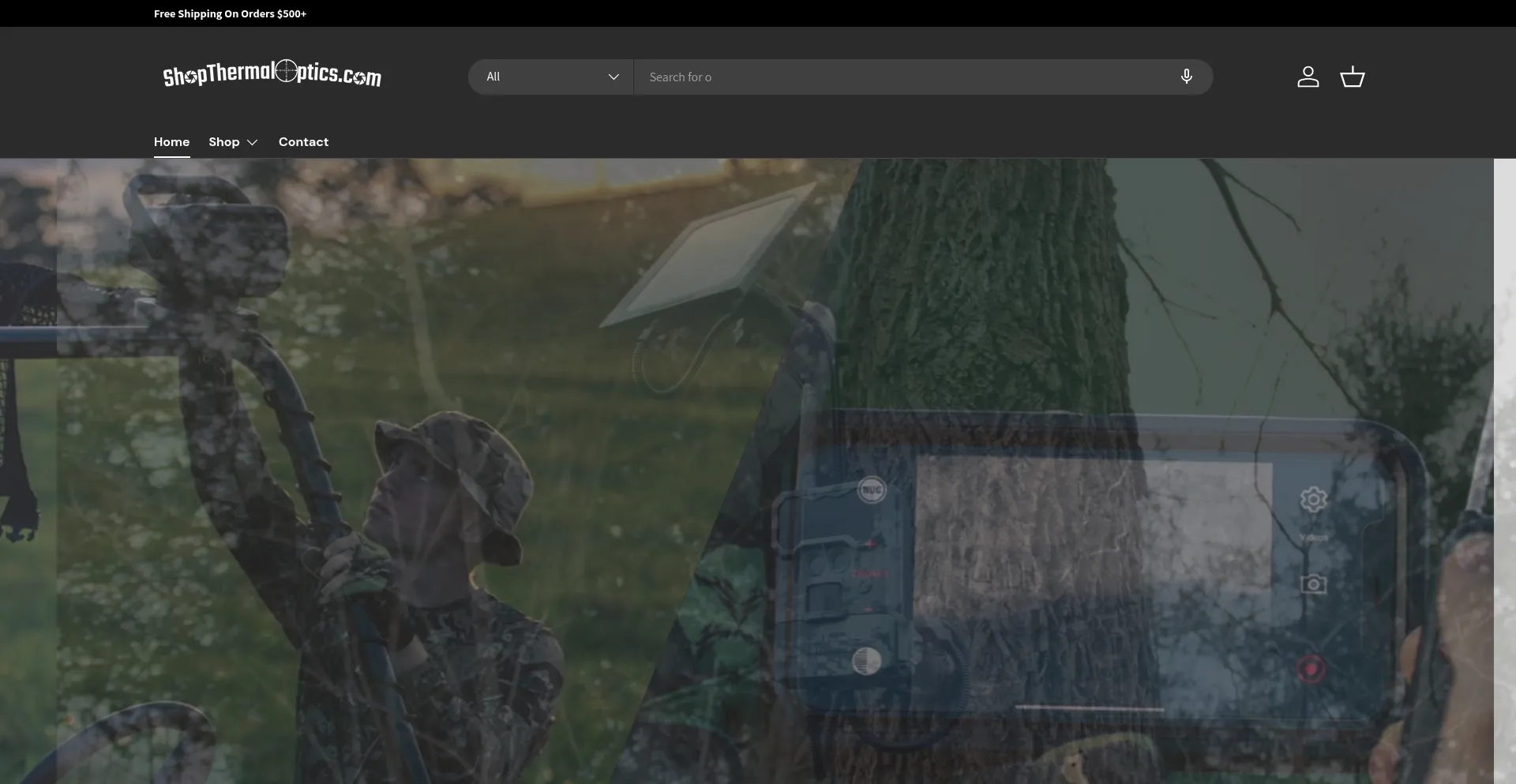
Task: Expand the Shop menu chevron
Action: coord(253,142)
